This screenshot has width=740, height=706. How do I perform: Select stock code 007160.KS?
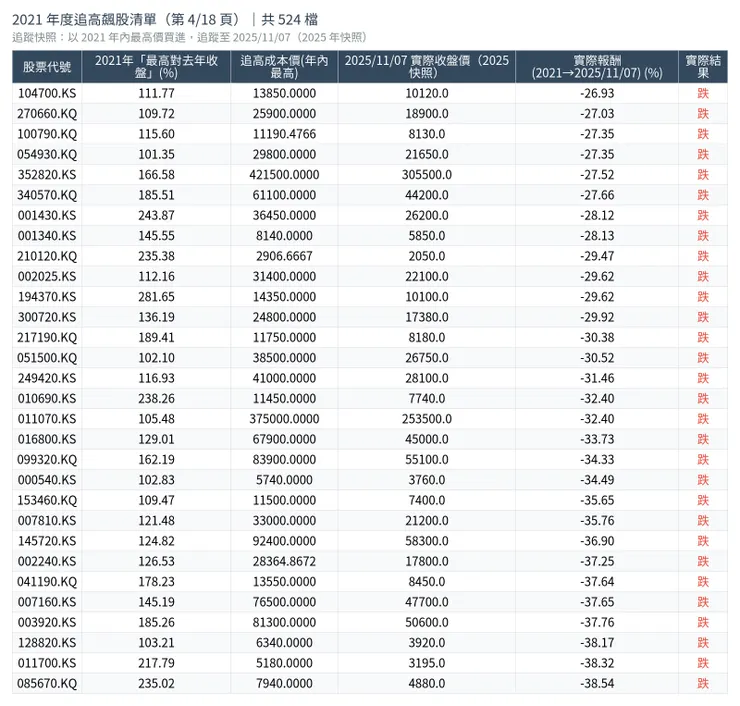tap(47, 602)
